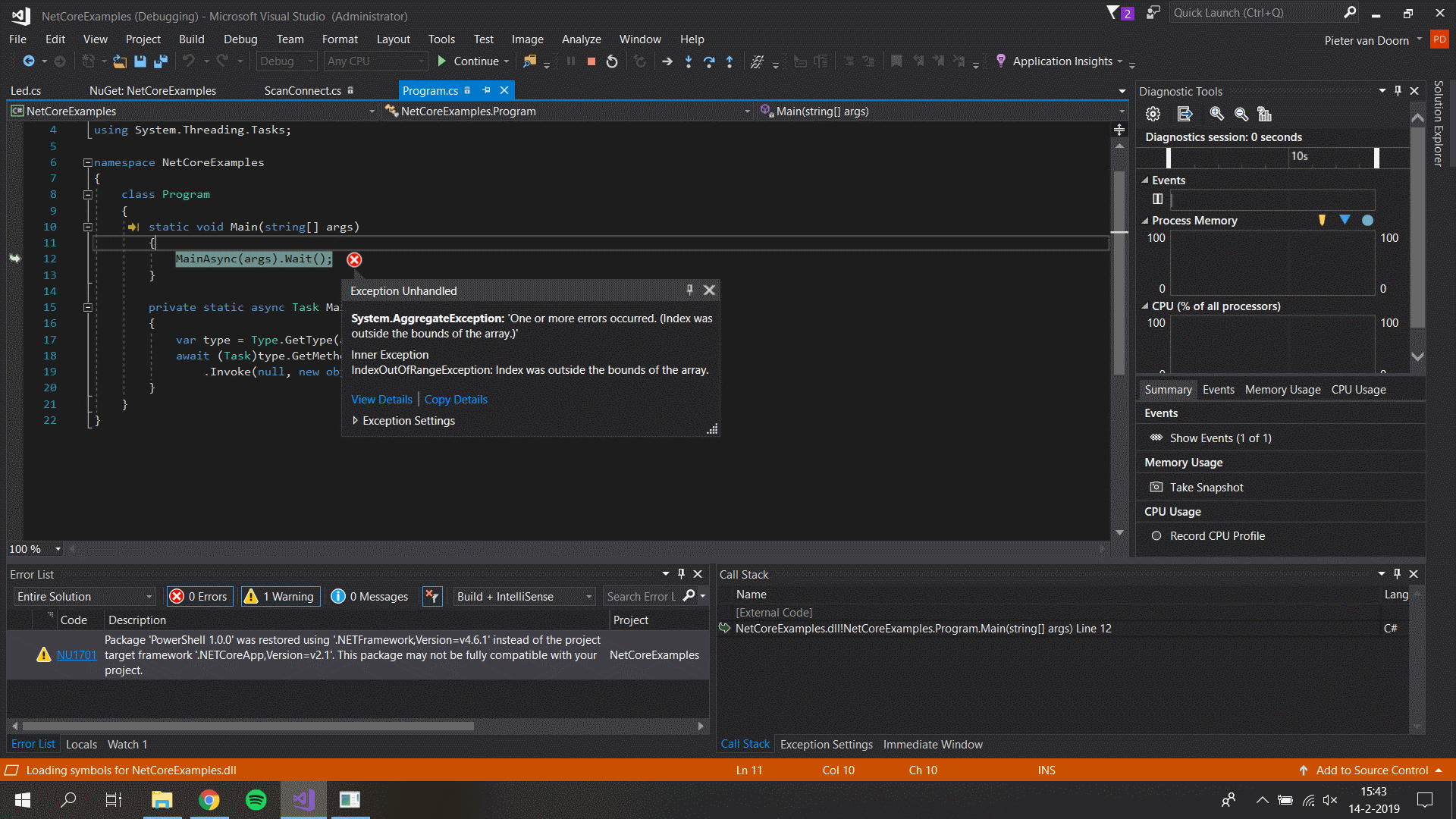The width and height of the screenshot is (1456, 819).
Task: Open Spotify from the taskbar
Action: click(x=256, y=799)
